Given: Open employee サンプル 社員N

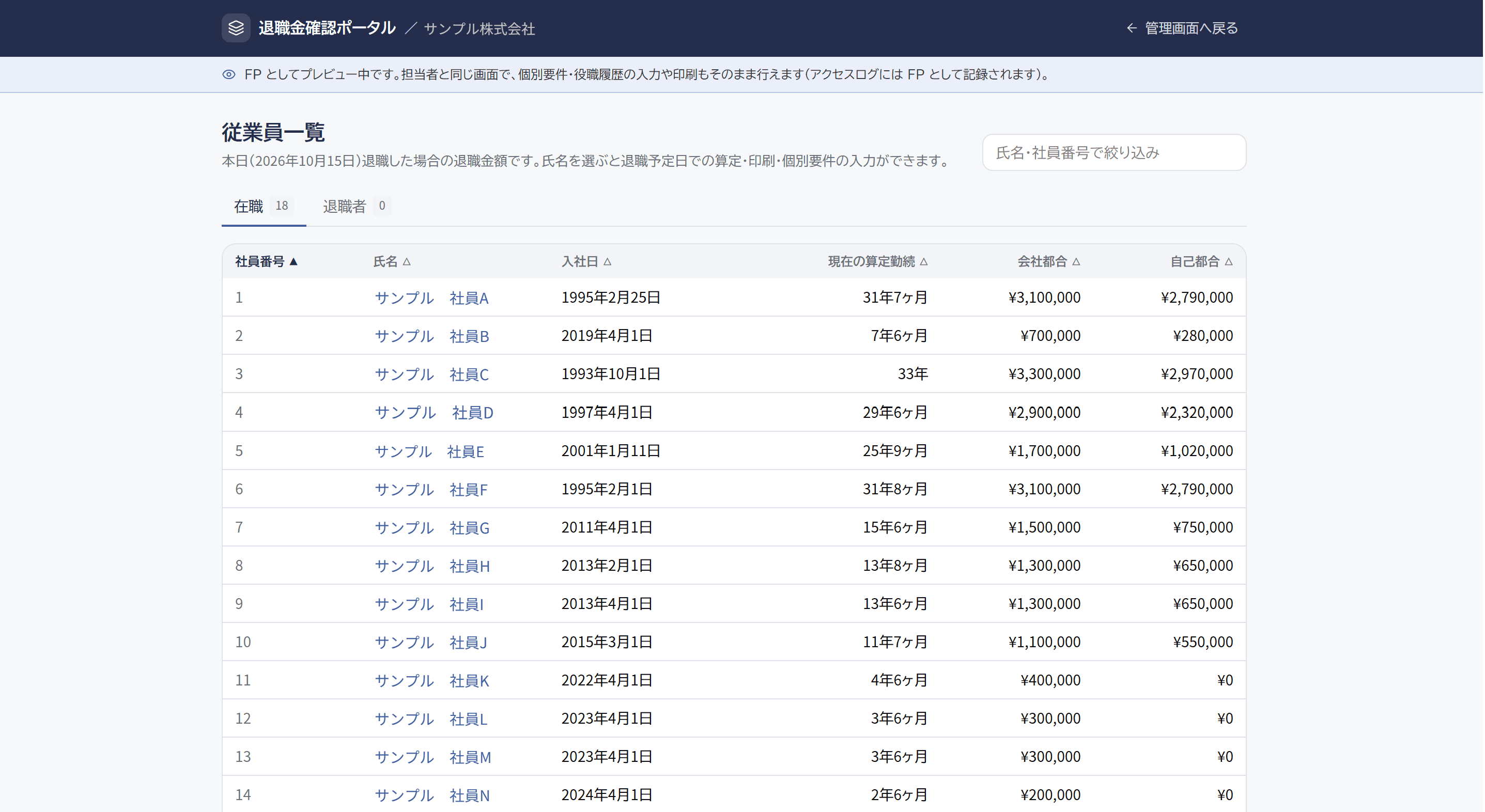Looking at the screenshot, I should [432, 795].
